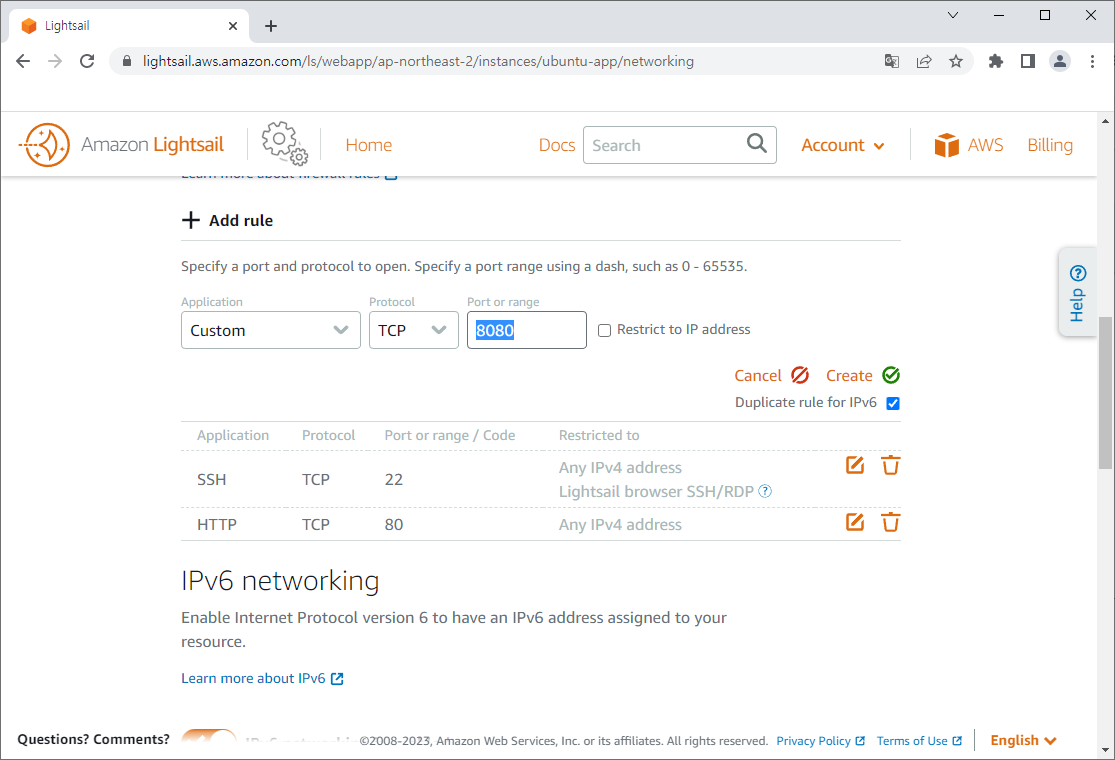Open the TCP protocol dropdown
This screenshot has height=760, width=1115.
point(413,329)
